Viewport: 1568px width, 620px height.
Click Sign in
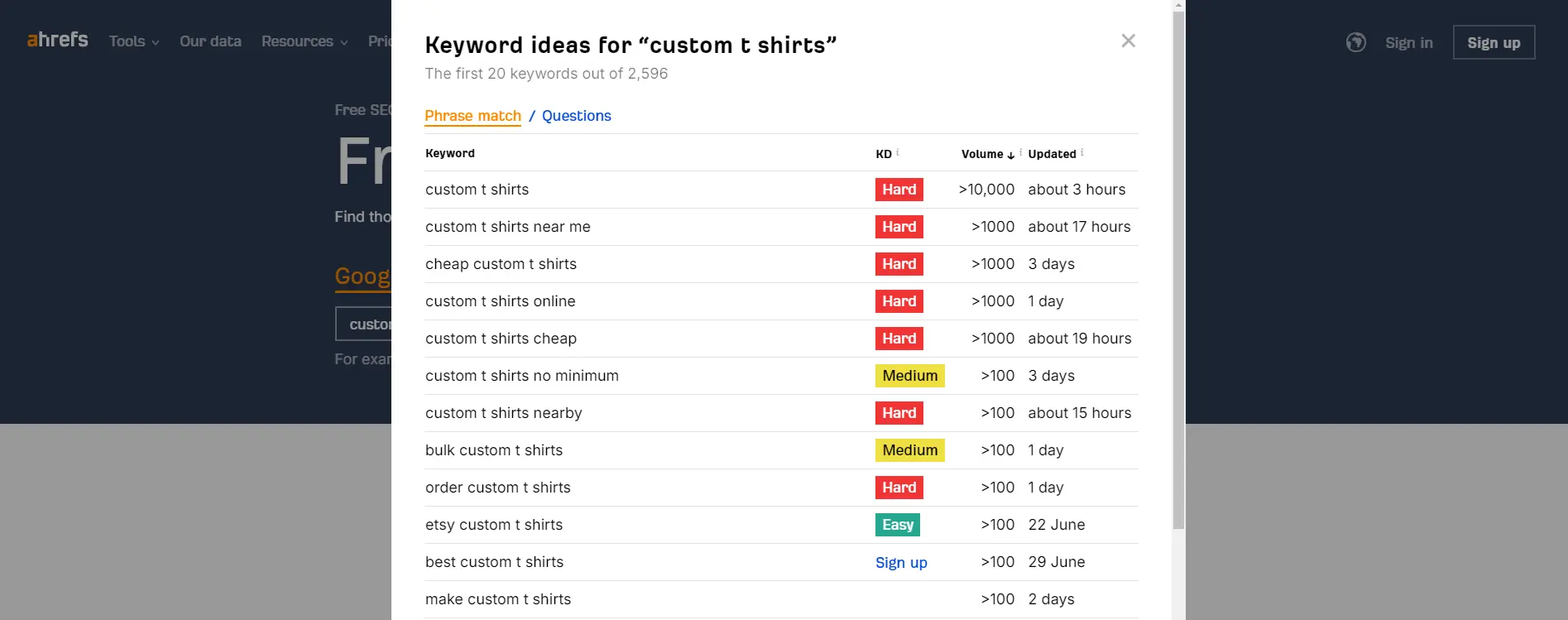pos(1408,42)
